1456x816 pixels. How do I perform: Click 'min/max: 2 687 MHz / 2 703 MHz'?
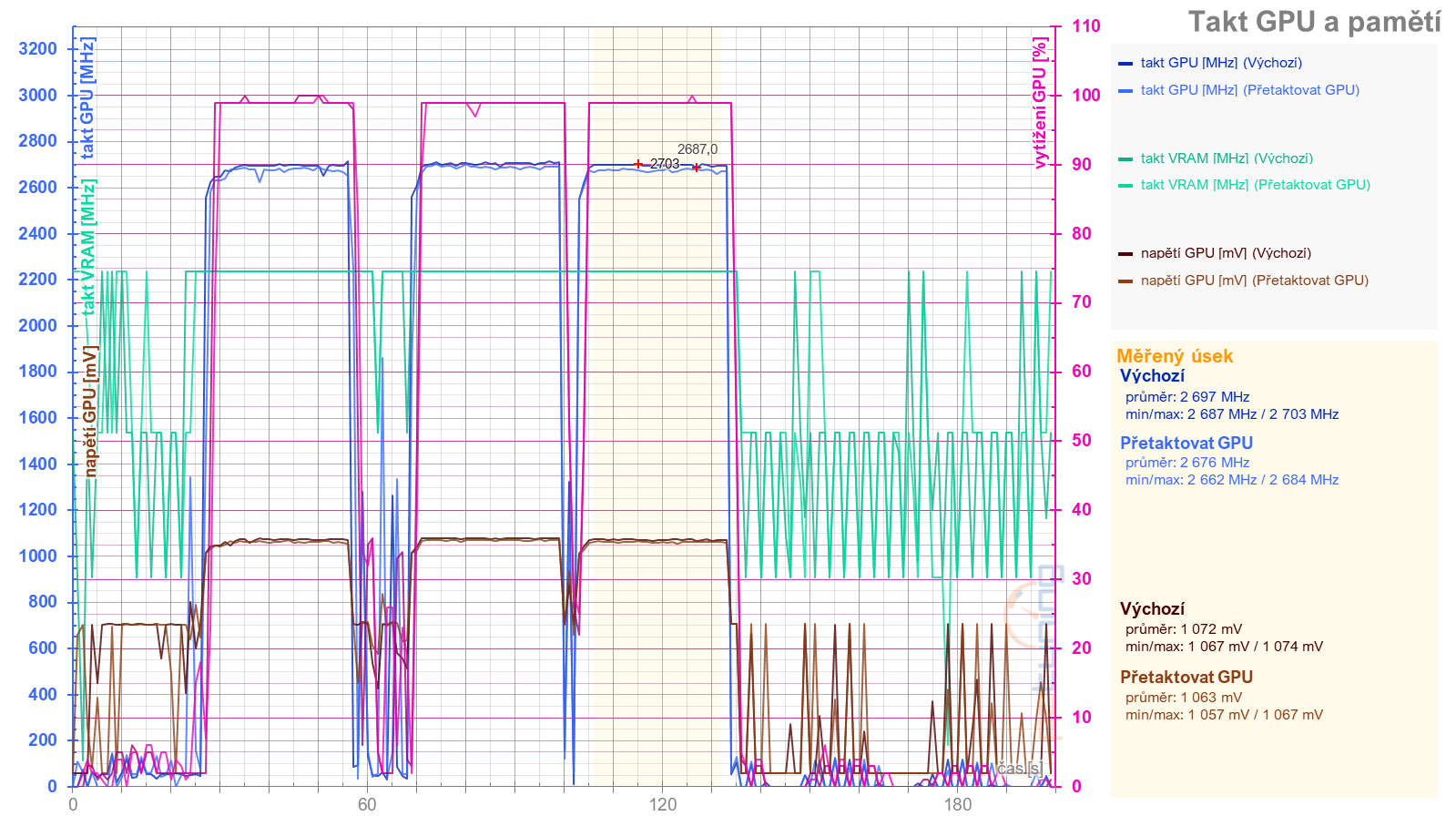click(1231, 414)
